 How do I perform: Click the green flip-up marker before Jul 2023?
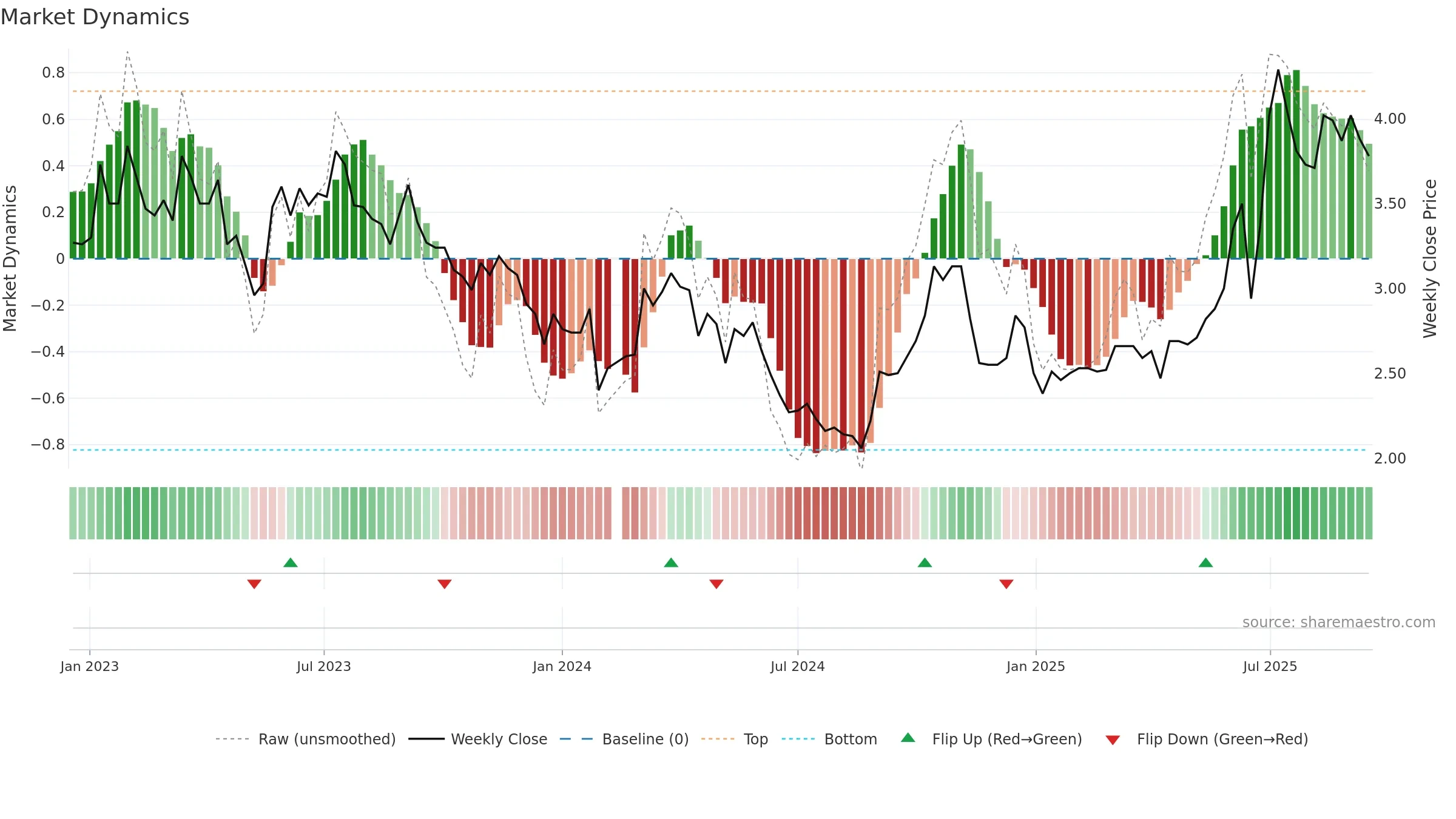[291, 562]
